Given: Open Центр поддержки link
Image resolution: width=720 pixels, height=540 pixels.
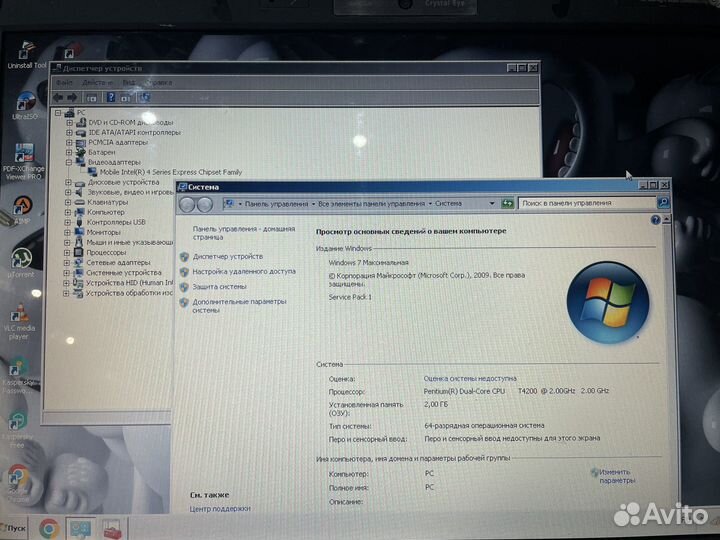Looking at the screenshot, I should click(x=220, y=509).
